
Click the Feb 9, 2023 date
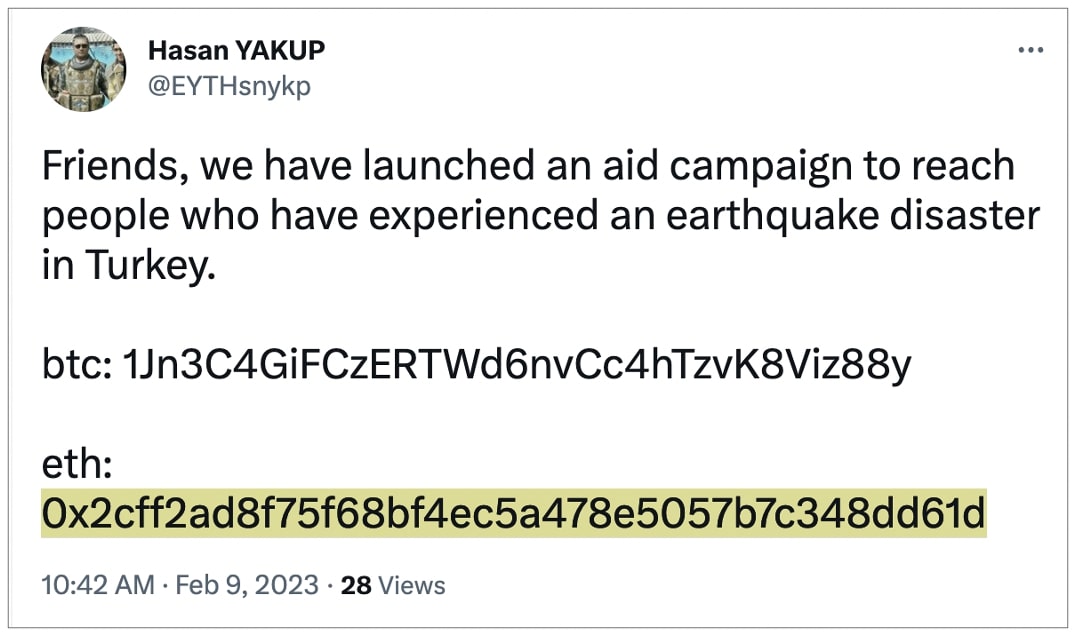click(x=247, y=585)
